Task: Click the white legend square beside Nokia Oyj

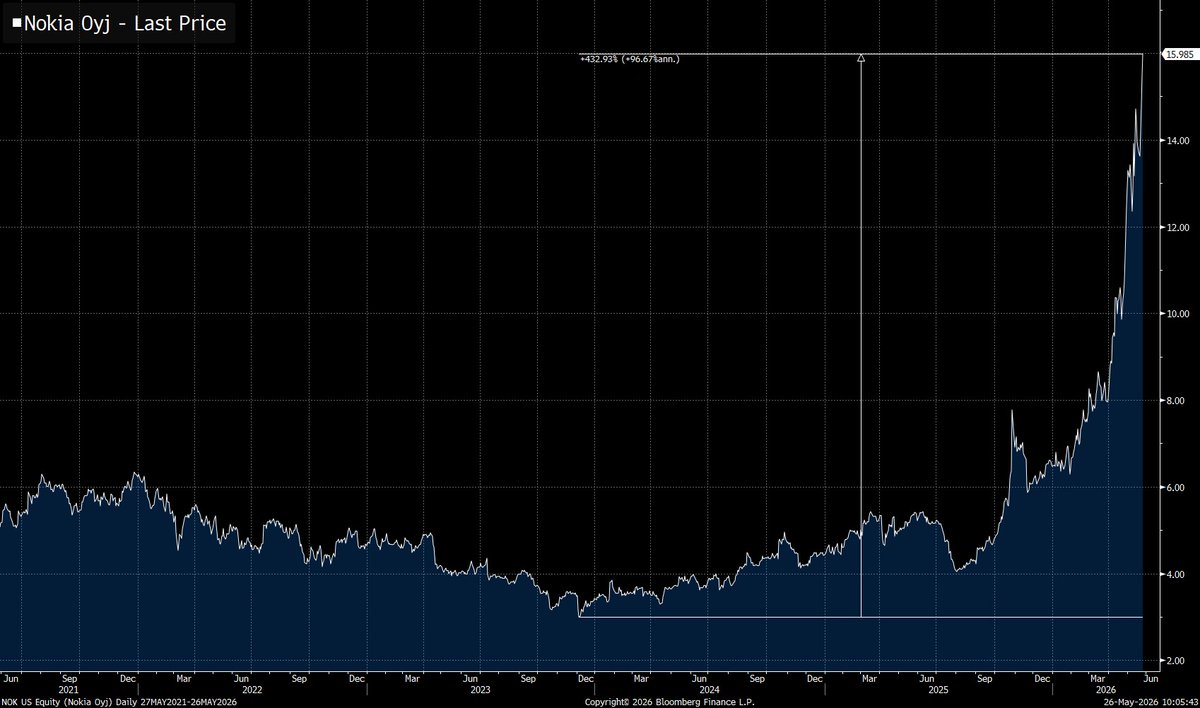Action: point(15,22)
